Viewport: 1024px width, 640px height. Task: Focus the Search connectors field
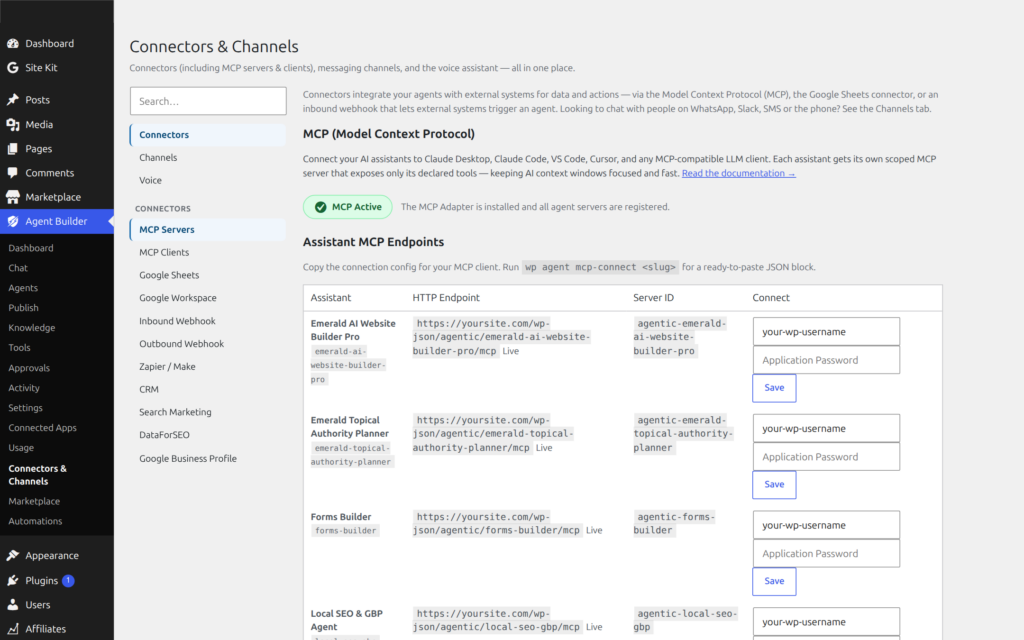click(208, 101)
